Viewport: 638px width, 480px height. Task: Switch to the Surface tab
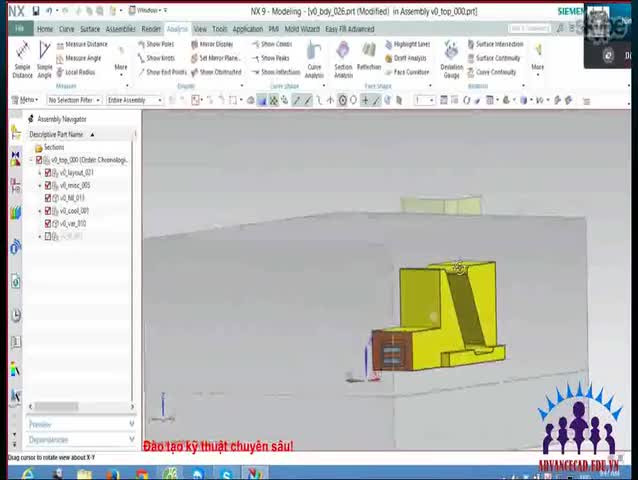[90, 29]
